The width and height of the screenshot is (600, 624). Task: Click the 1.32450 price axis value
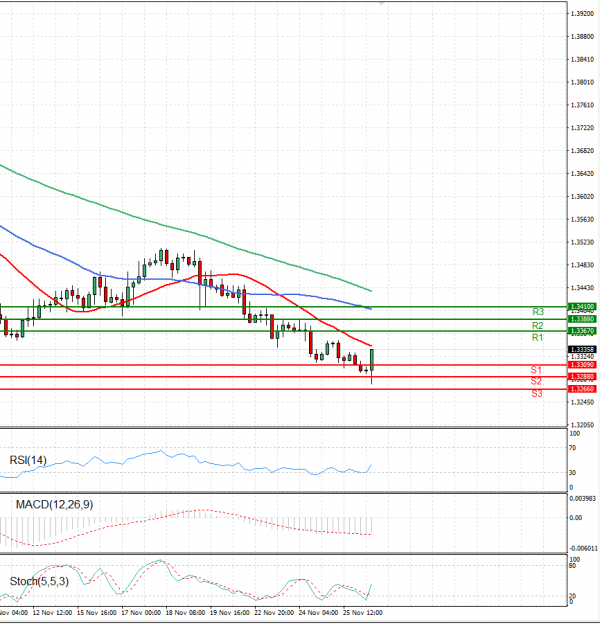click(582, 402)
